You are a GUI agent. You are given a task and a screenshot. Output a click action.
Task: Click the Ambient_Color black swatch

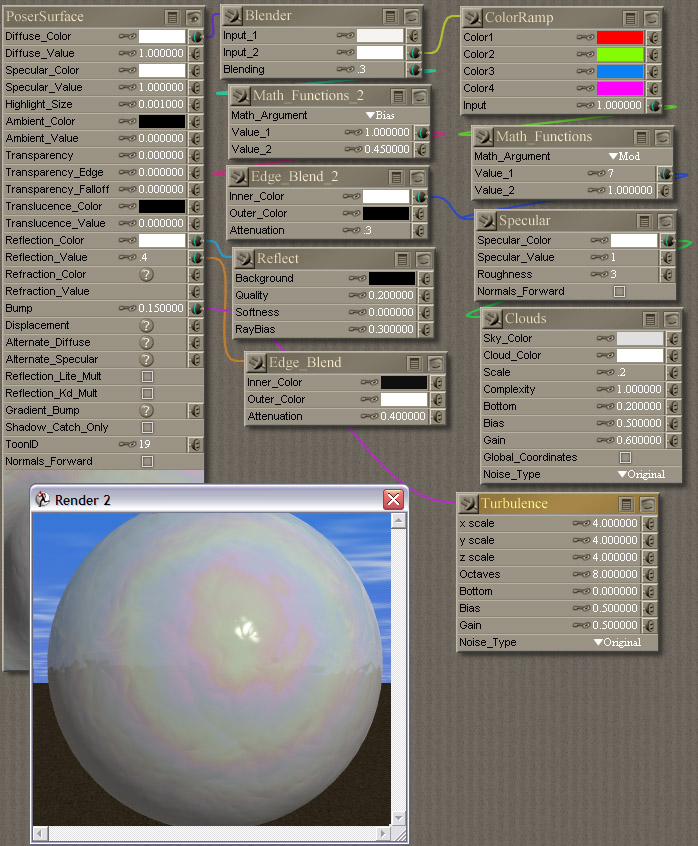(x=162, y=121)
